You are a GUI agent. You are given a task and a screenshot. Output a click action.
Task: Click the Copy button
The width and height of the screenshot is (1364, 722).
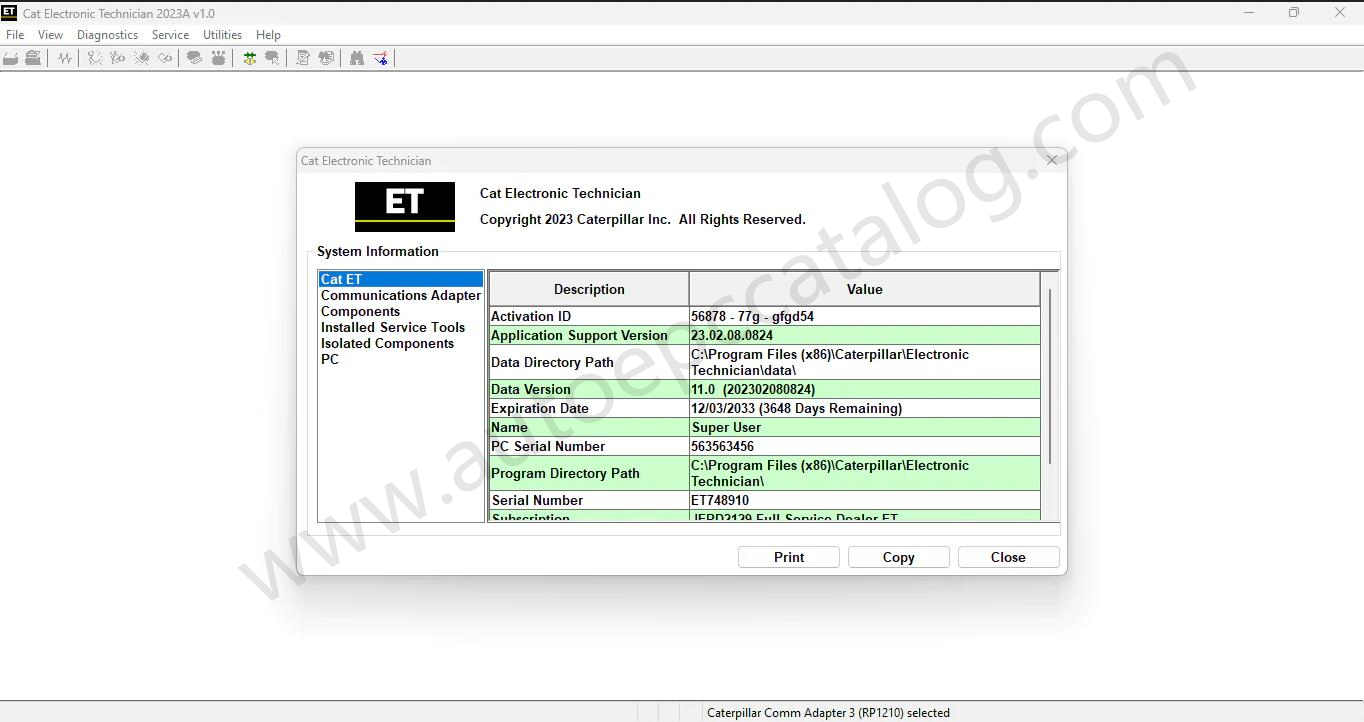(899, 557)
